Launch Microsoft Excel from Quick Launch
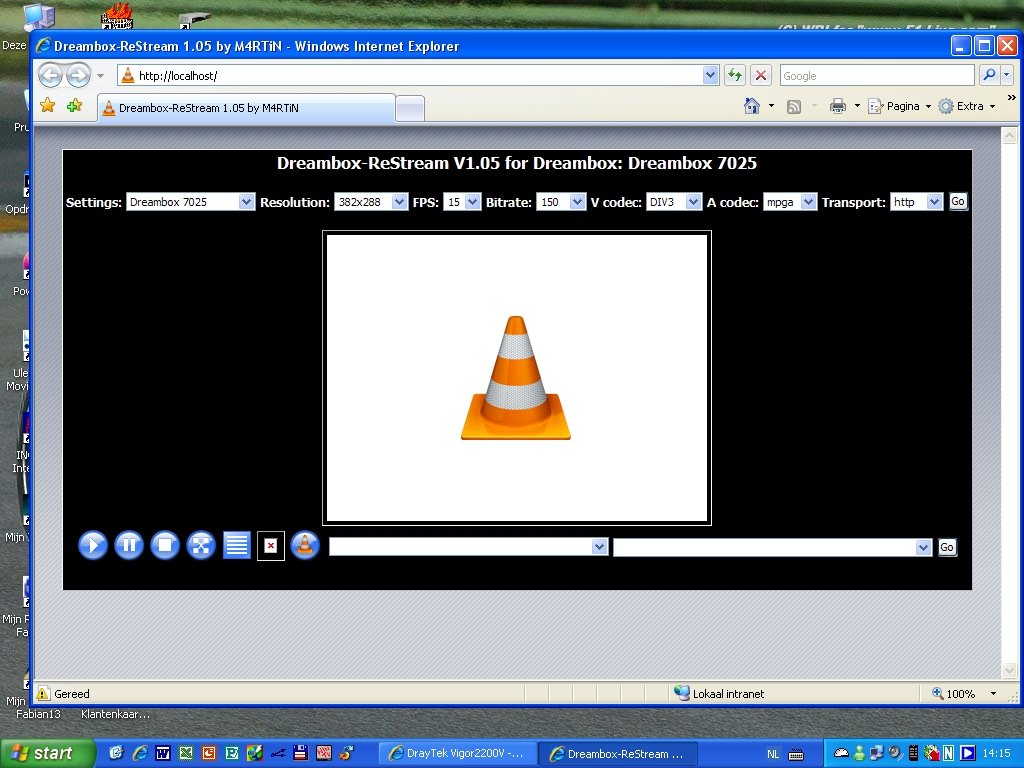The image size is (1024, 768). (x=186, y=753)
